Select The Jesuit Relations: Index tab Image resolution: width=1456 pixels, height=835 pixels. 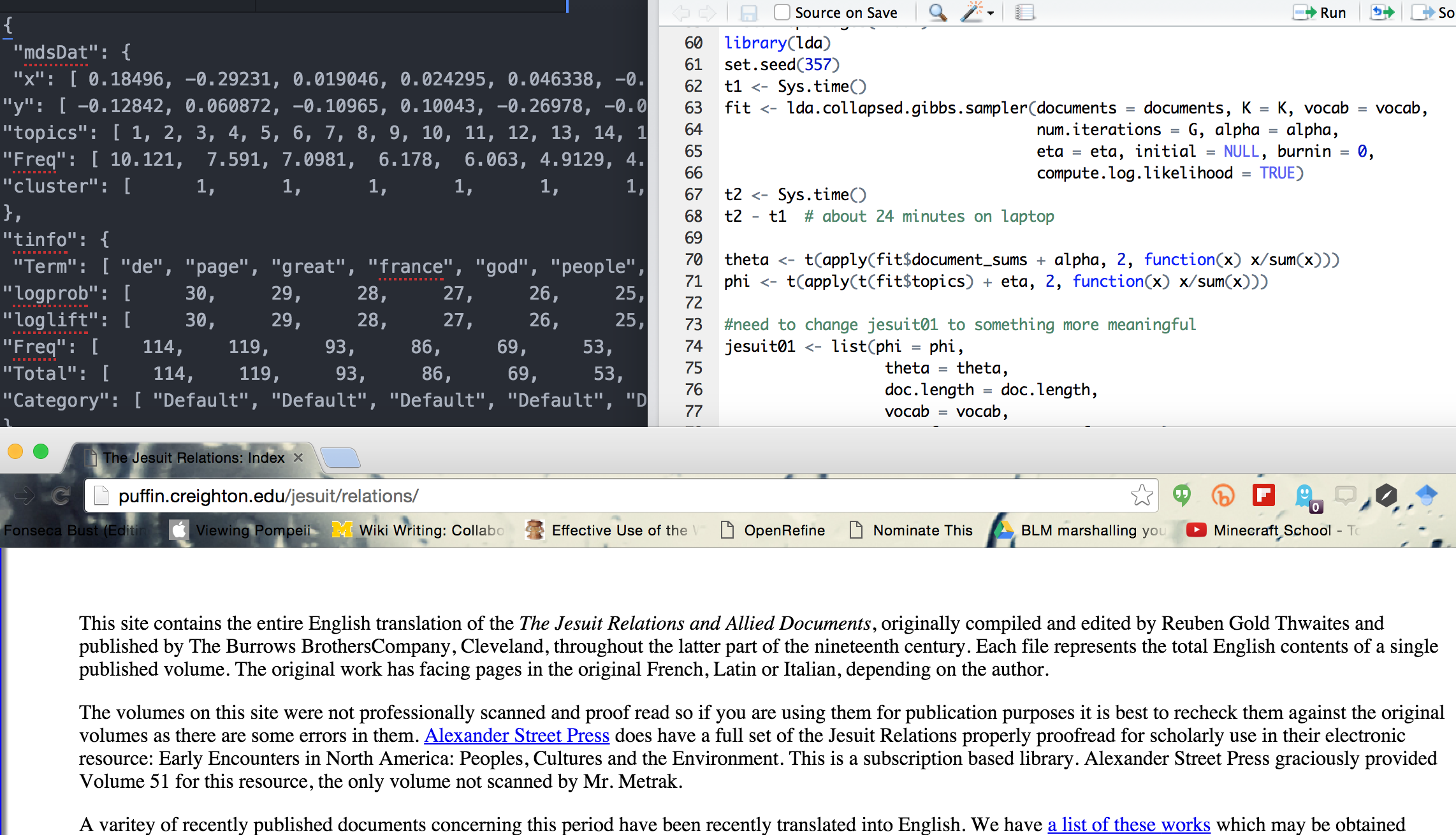click(x=193, y=458)
